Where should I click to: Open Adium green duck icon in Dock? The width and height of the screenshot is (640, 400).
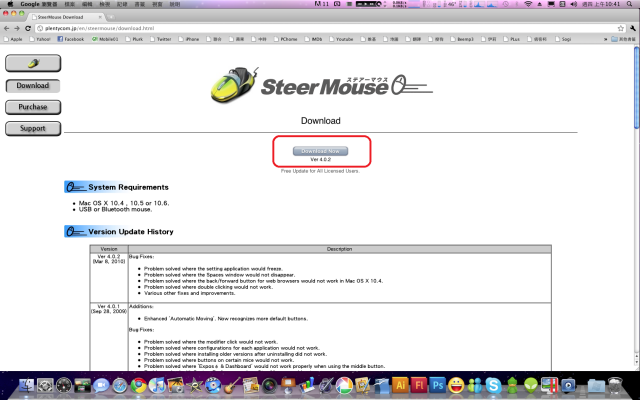pos(512,385)
